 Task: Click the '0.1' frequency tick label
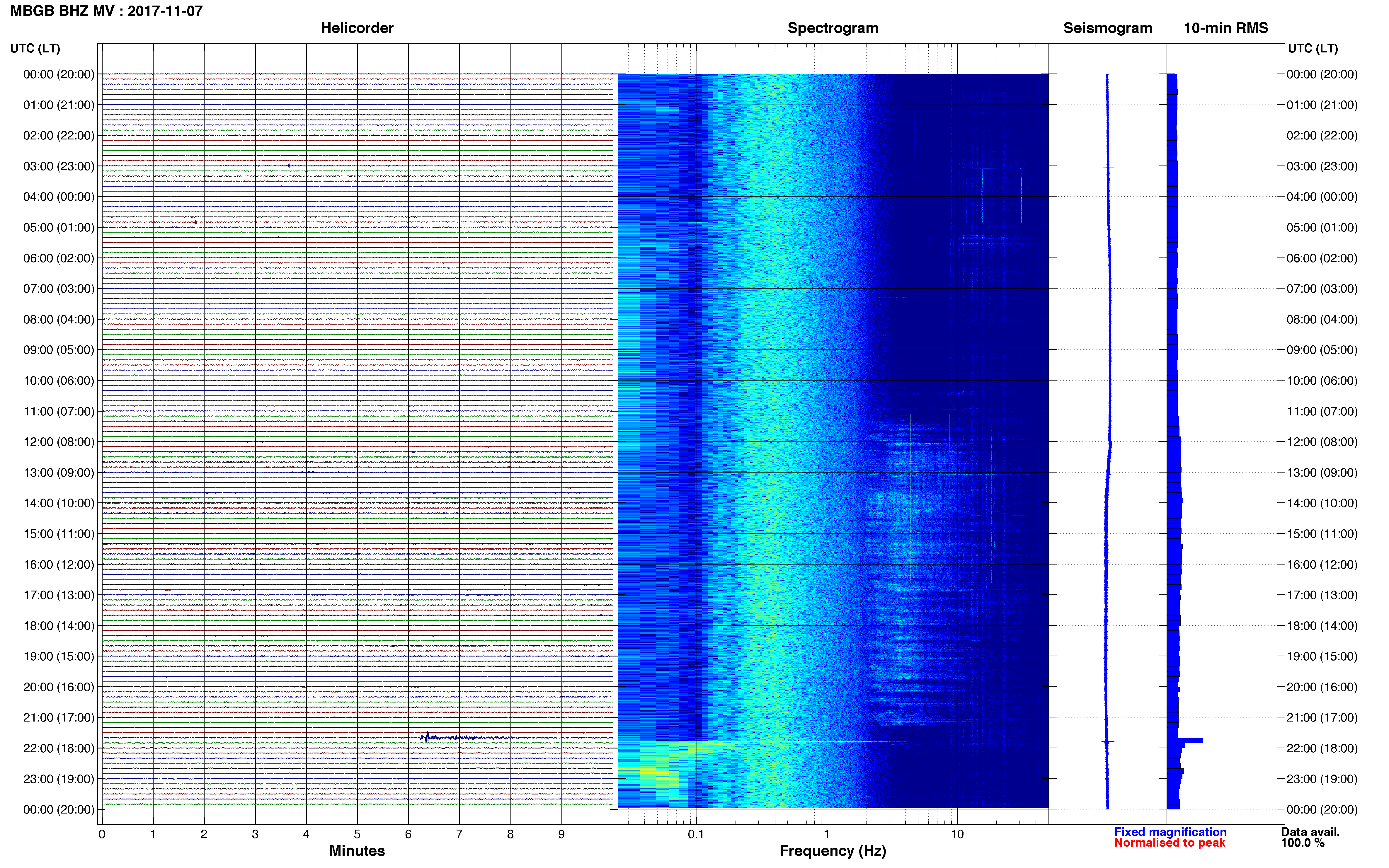(696, 834)
